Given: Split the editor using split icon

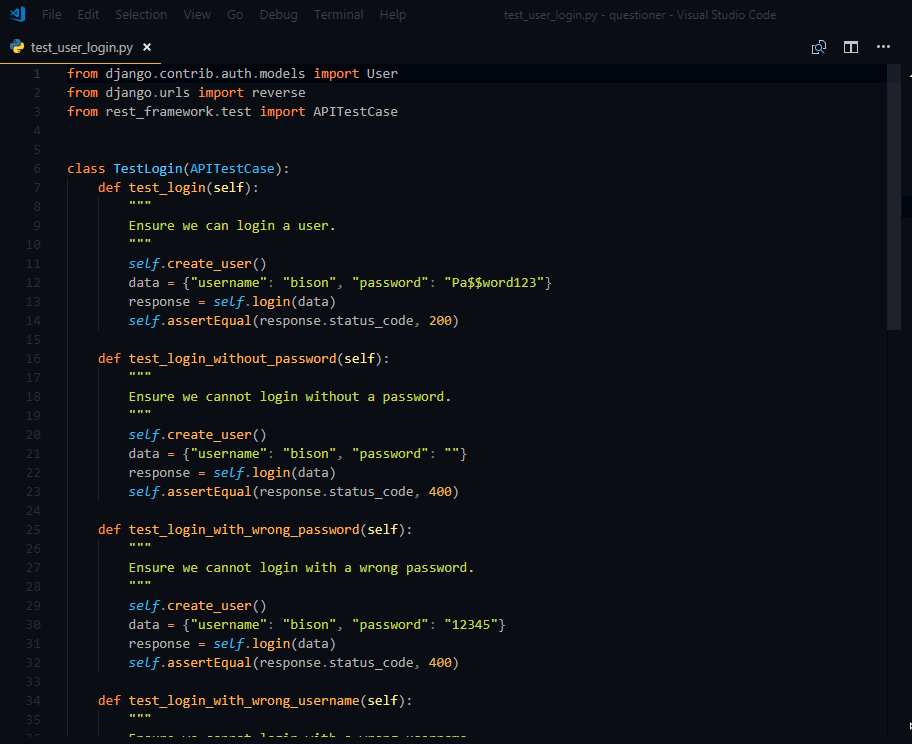Looking at the screenshot, I should (850, 46).
